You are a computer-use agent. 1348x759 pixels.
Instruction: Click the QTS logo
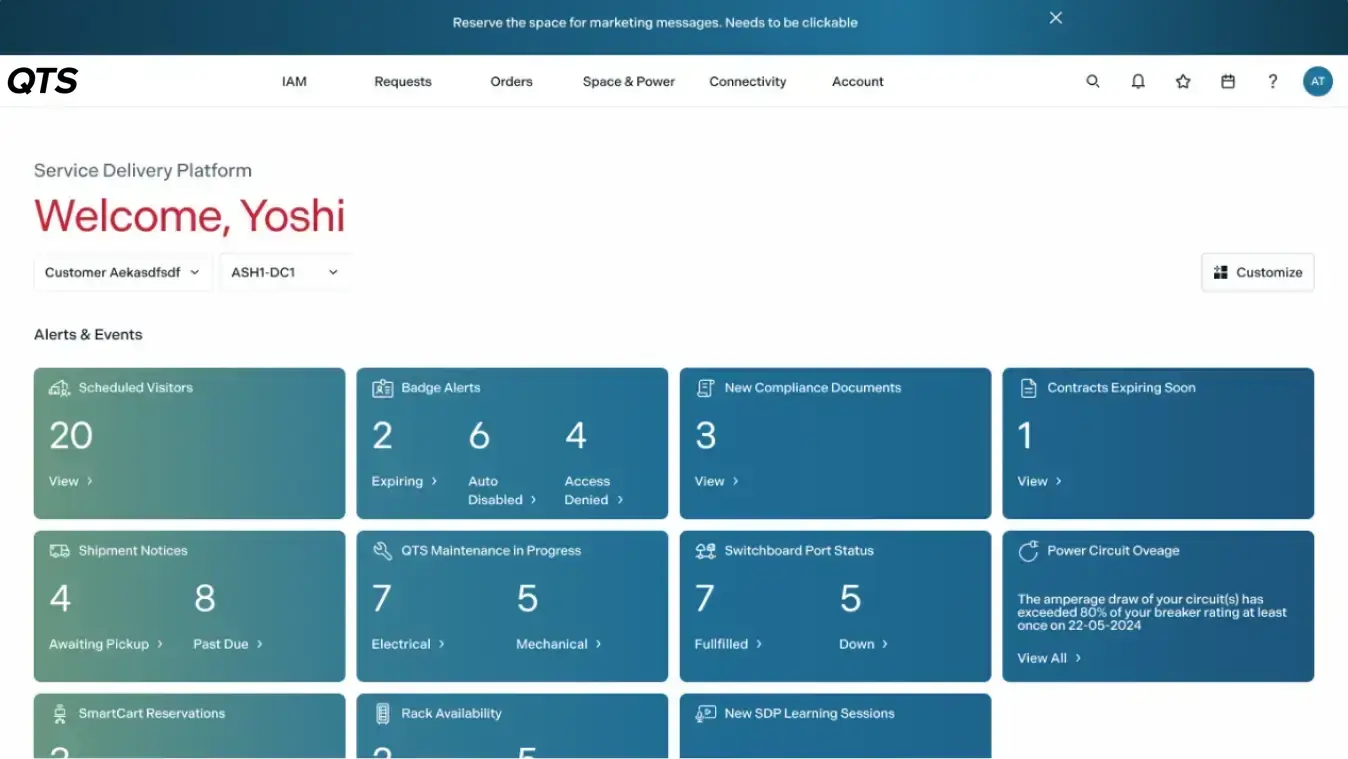[x=43, y=82]
